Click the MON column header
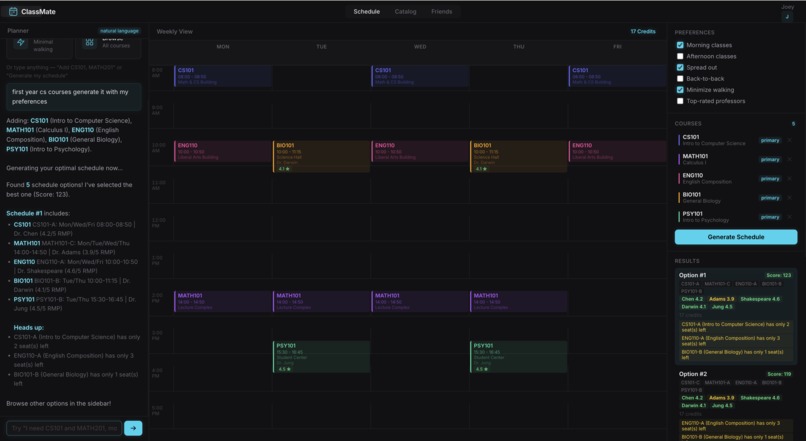The image size is (806, 441). (x=223, y=47)
